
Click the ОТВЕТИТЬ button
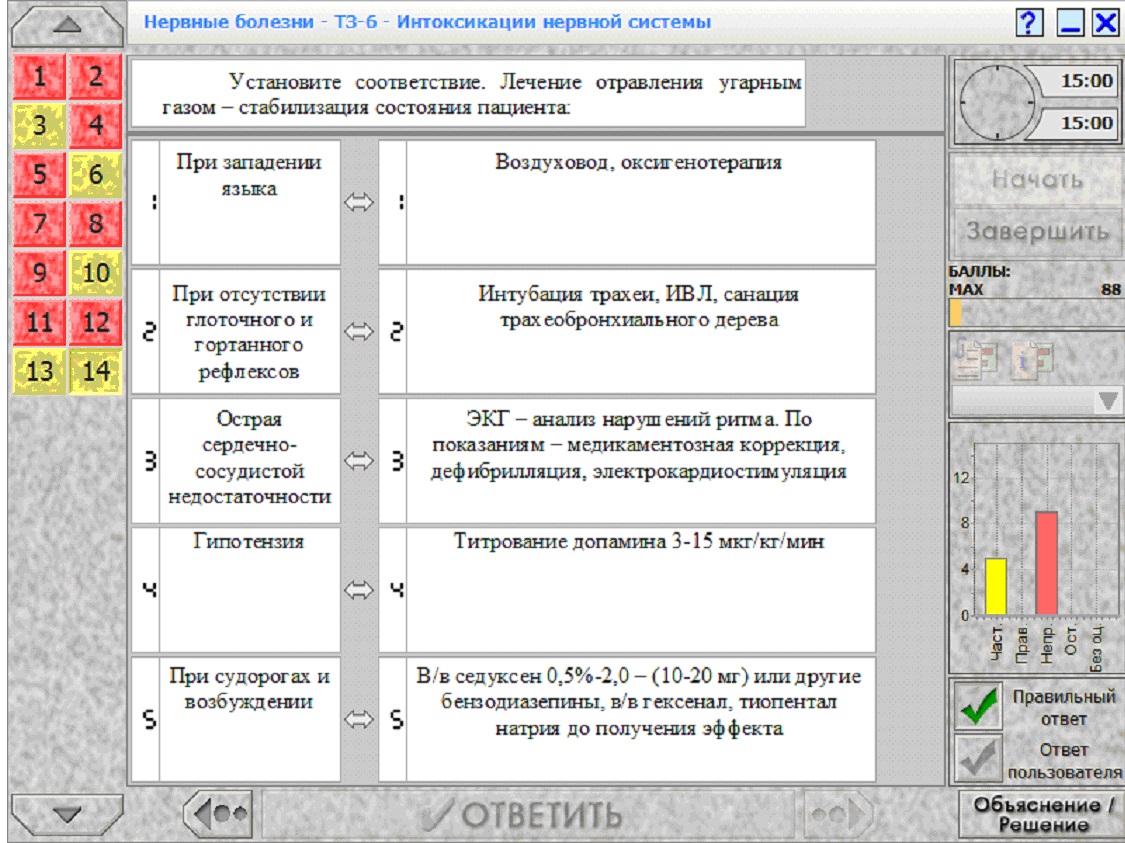click(528, 814)
